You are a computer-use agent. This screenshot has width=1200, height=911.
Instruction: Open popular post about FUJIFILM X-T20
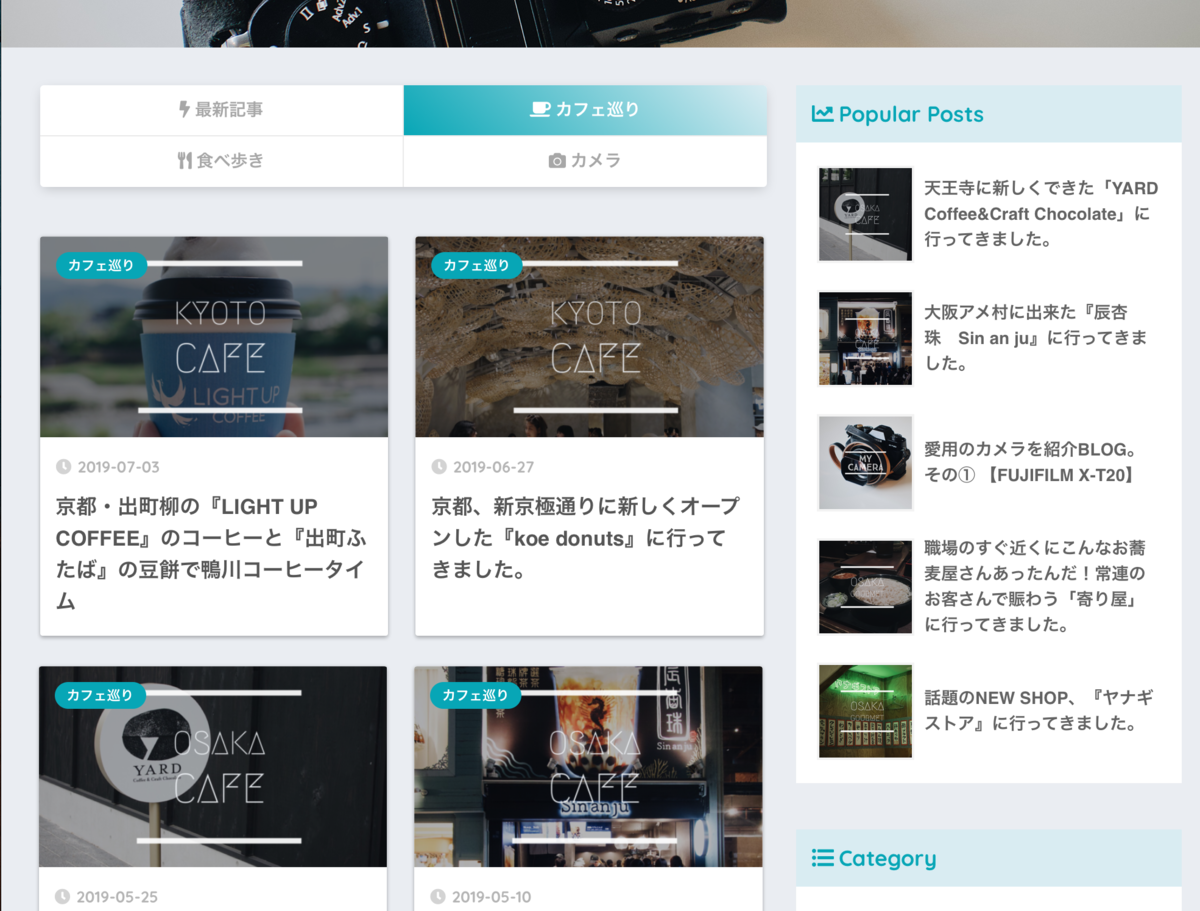[1031, 462]
